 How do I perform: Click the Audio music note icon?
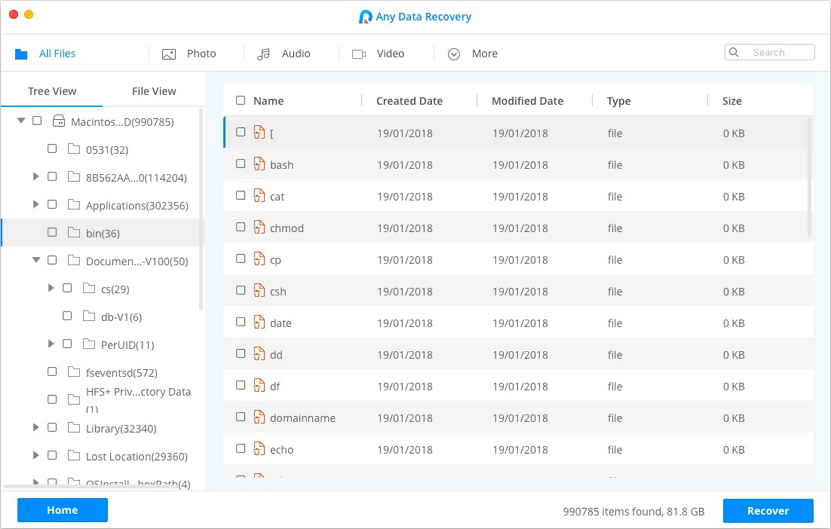[263, 54]
